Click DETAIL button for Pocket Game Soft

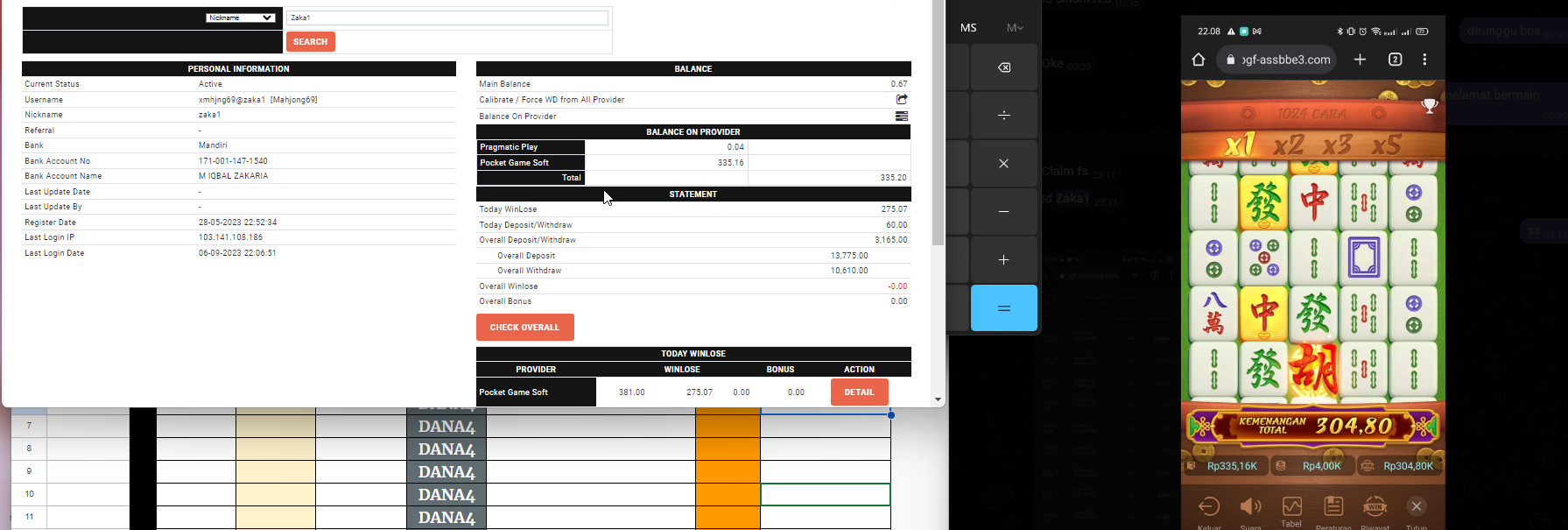pyautogui.click(x=859, y=392)
